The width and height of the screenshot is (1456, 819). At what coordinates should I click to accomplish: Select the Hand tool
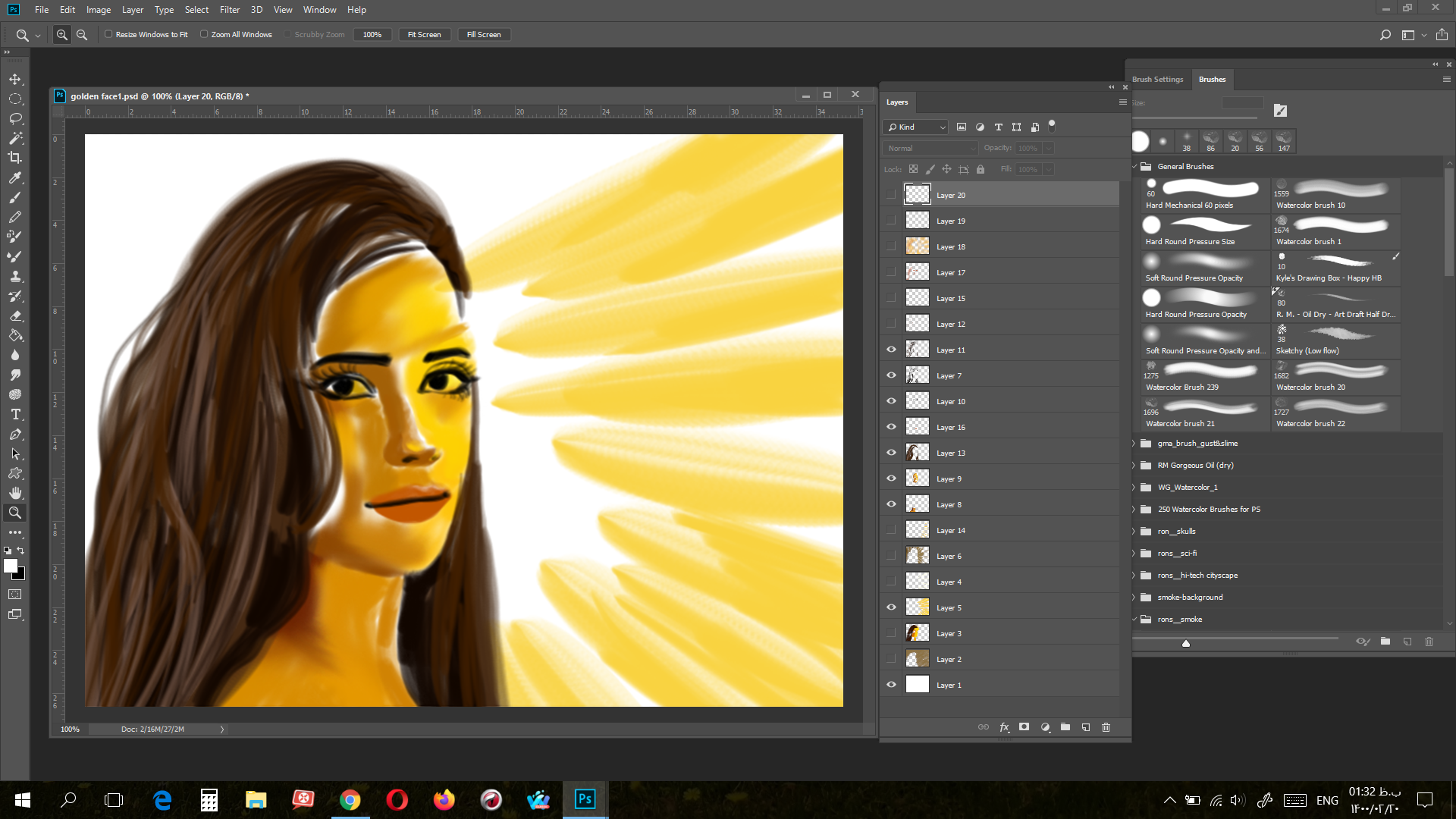pyautogui.click(x=15, y=493)
